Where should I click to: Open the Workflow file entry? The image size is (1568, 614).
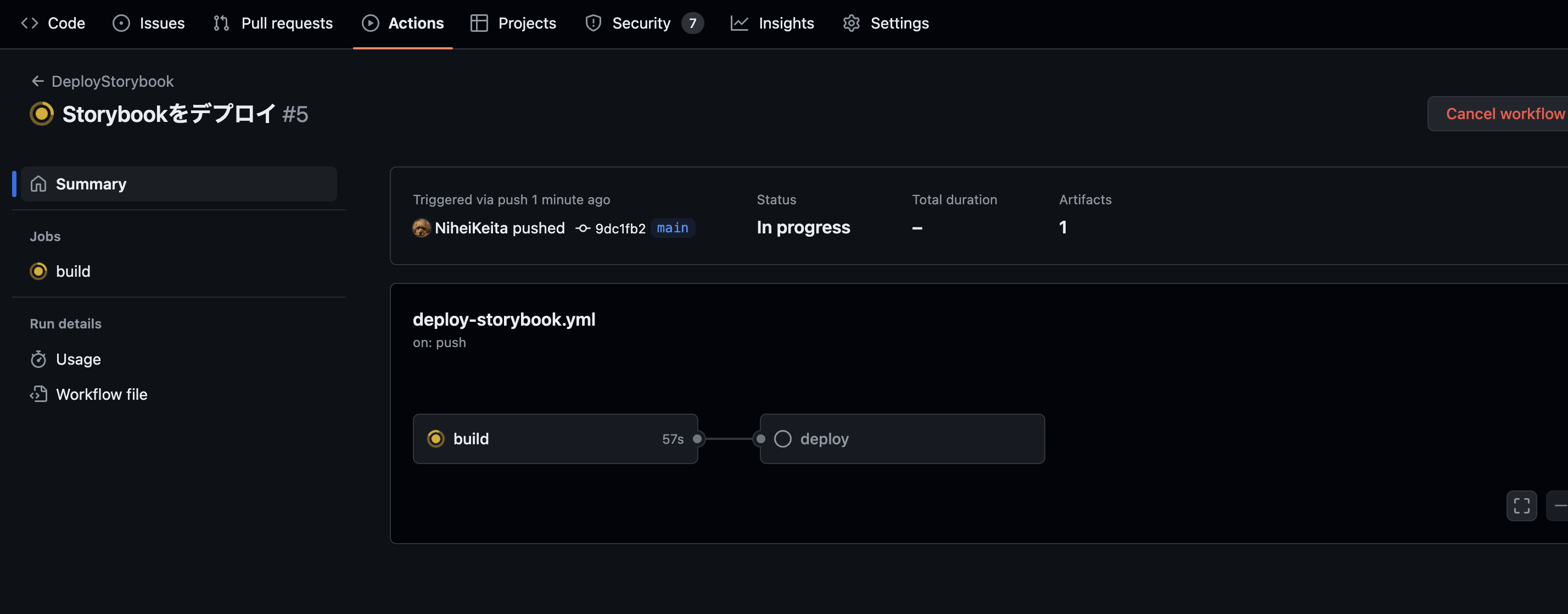click(x=101, y=394)
